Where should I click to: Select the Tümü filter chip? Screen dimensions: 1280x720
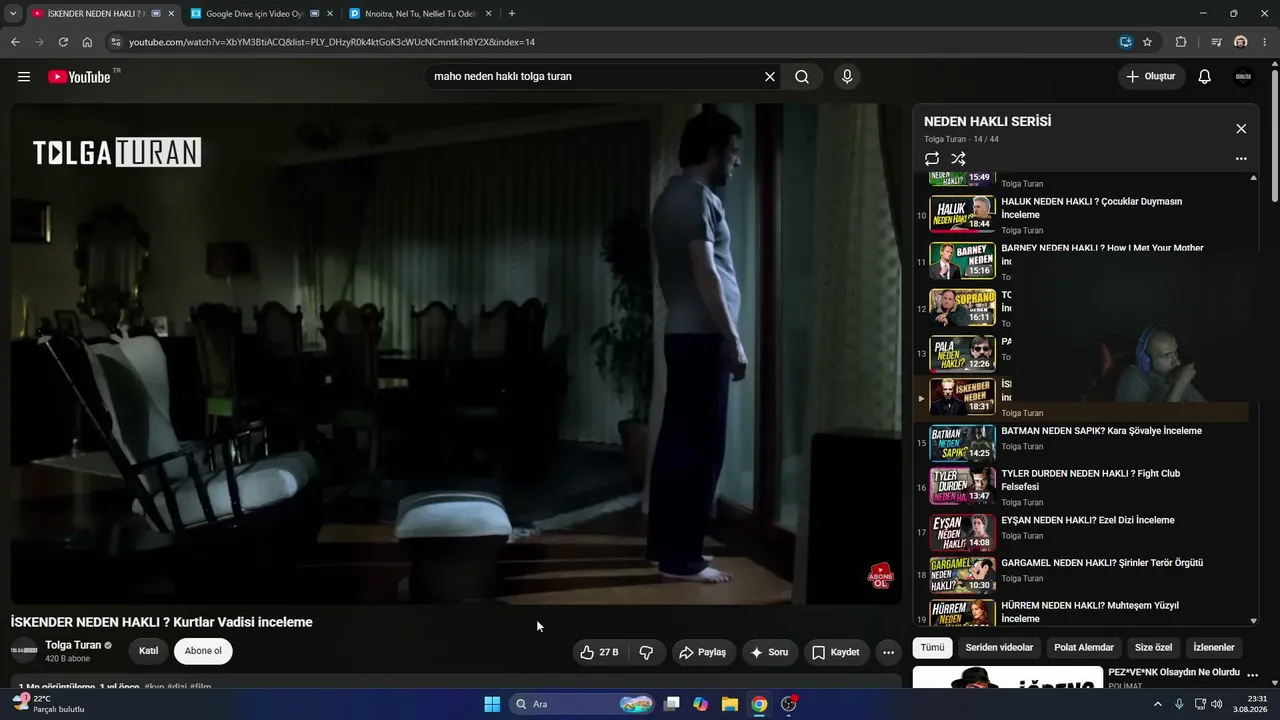tap(932, 647)
